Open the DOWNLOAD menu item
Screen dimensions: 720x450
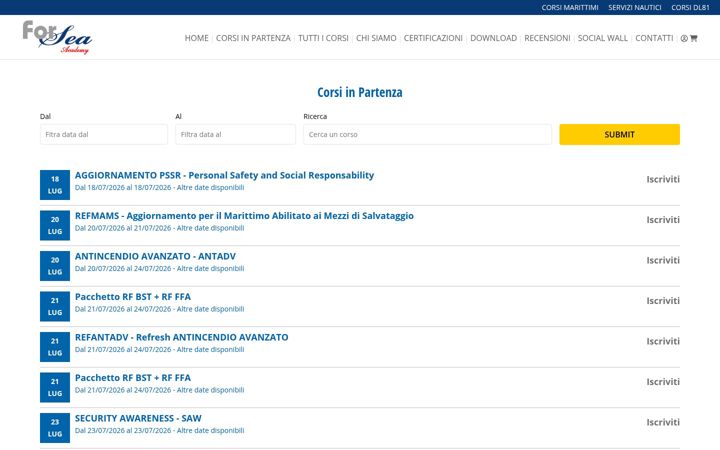tap(494, 38)
